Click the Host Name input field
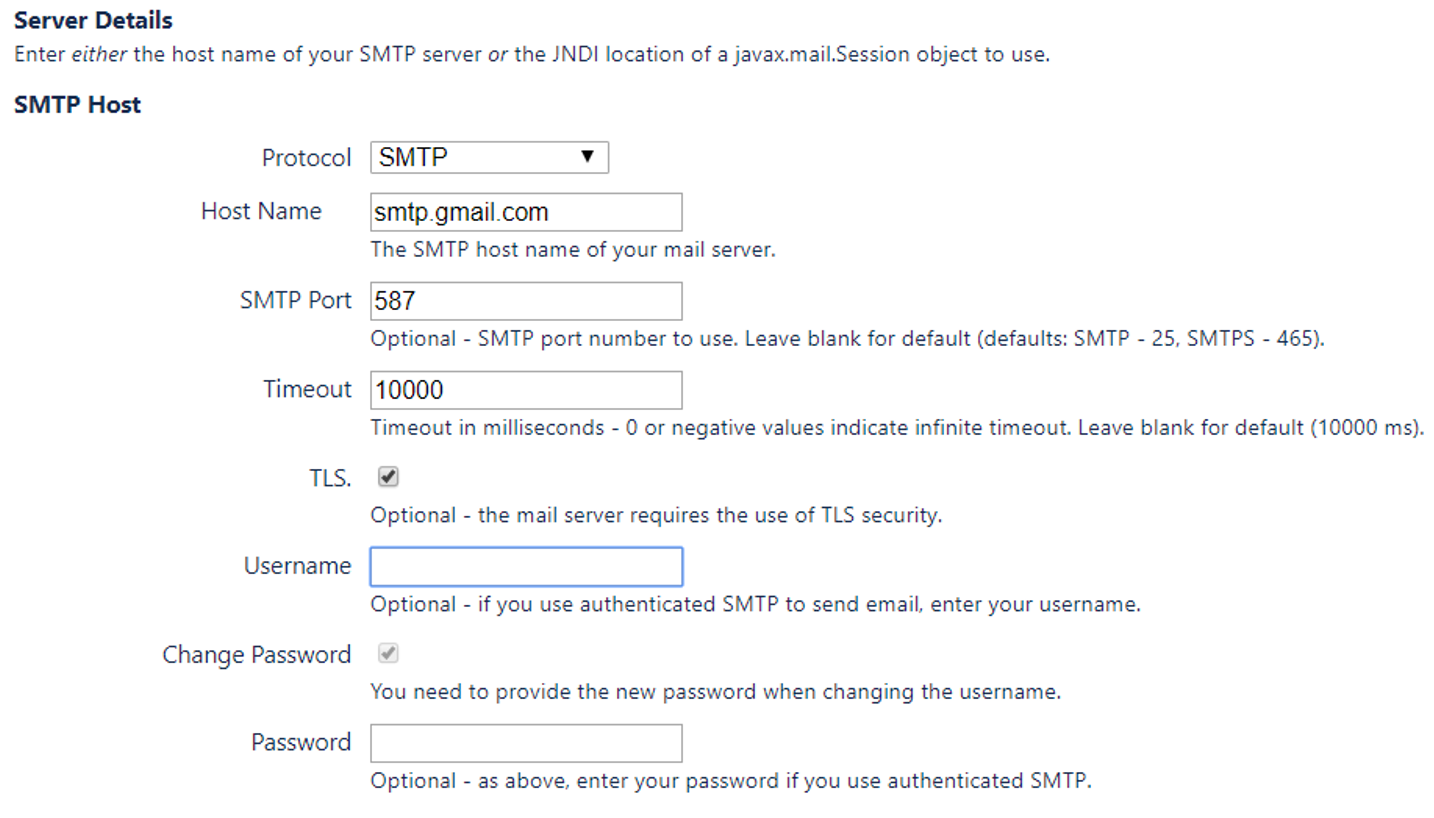Image resolution: width=1434 pixels, height=818 pixels. click(x=525, y=212)
